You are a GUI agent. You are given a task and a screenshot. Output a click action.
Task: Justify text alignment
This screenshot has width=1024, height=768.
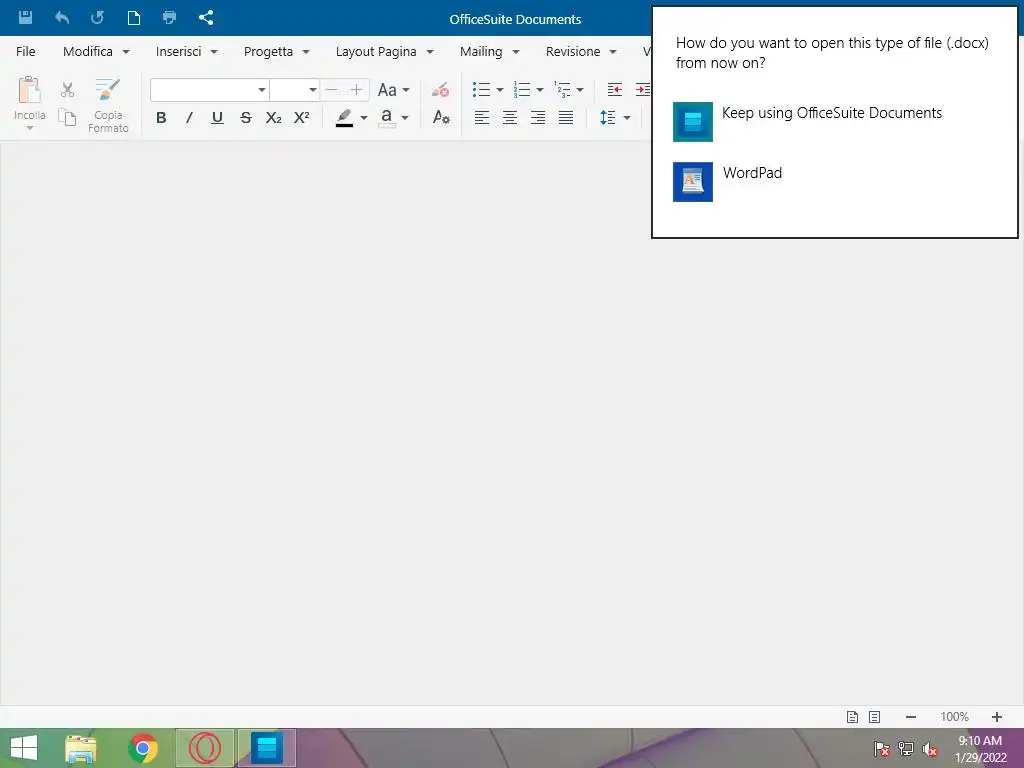566,118
